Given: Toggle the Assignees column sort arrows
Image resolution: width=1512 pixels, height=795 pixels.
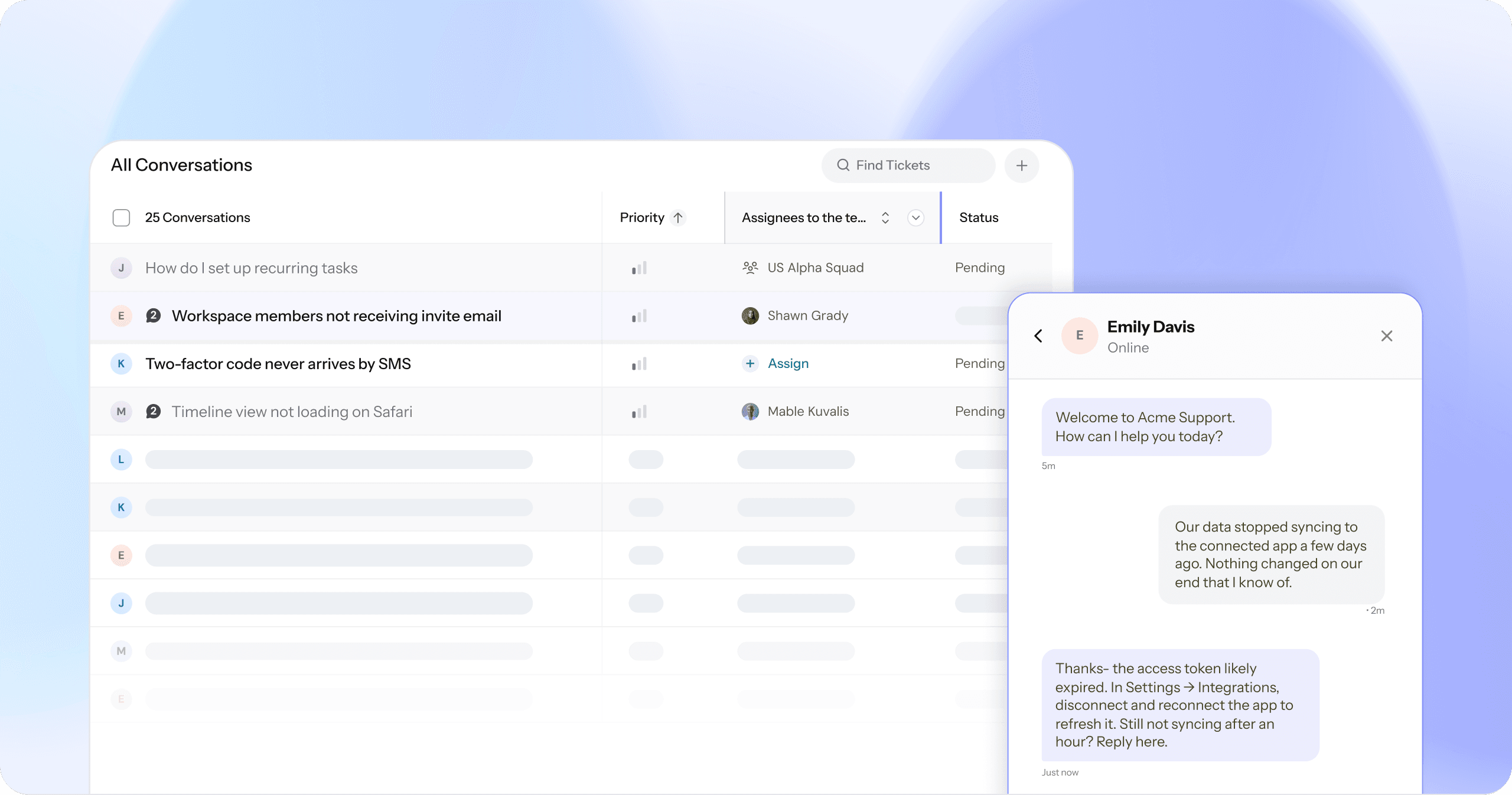Looking at the screenshot, I should (x=885, y=217).
